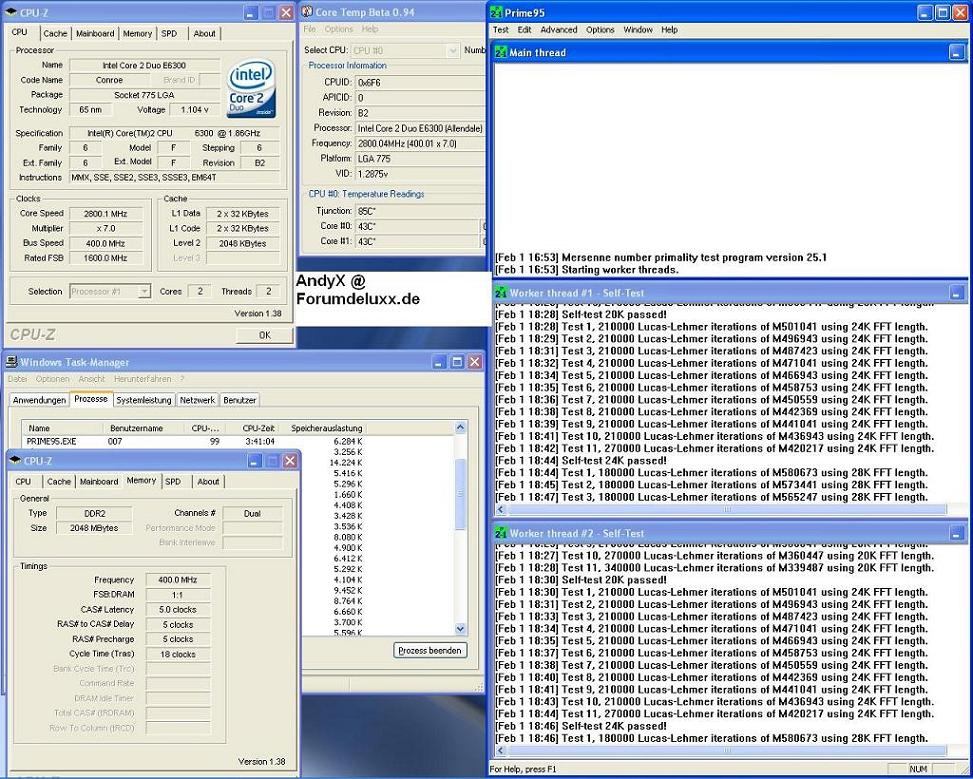Click the CPU-Z Memory window title icon

click(x=15, y=461)
